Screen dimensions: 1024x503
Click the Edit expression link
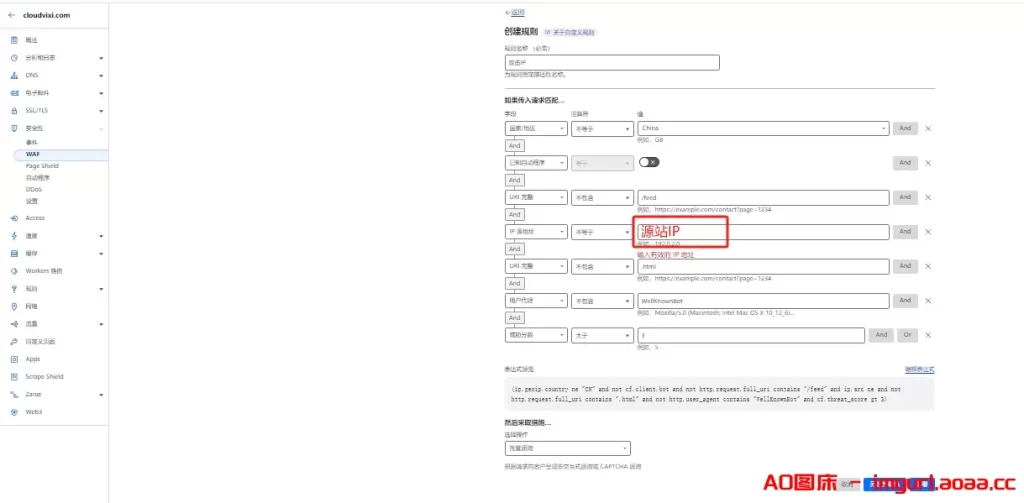pyautogui.click(x=920, y=370)
